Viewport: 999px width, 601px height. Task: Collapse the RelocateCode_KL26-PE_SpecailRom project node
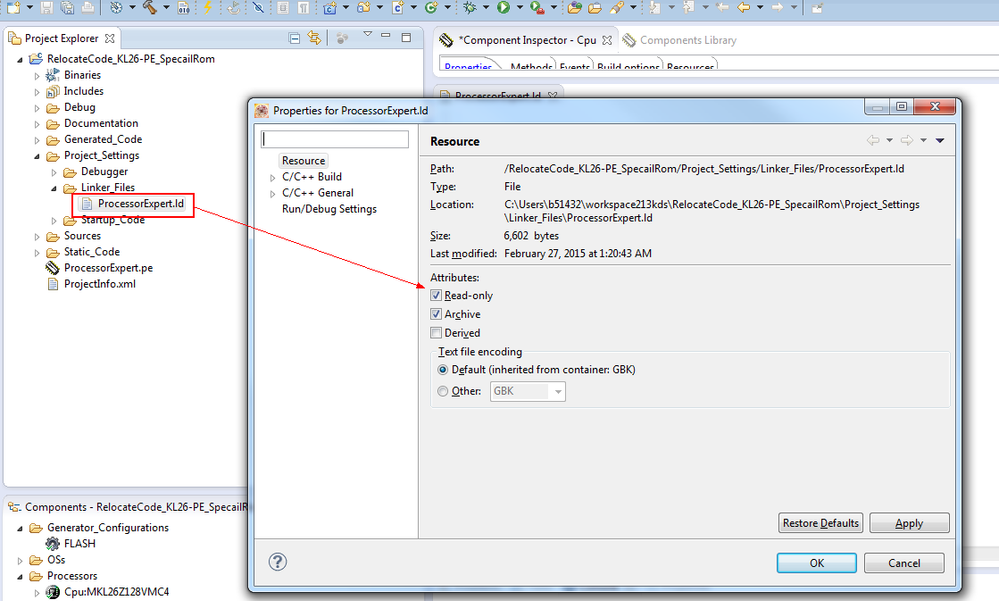(x=20, y=59)
